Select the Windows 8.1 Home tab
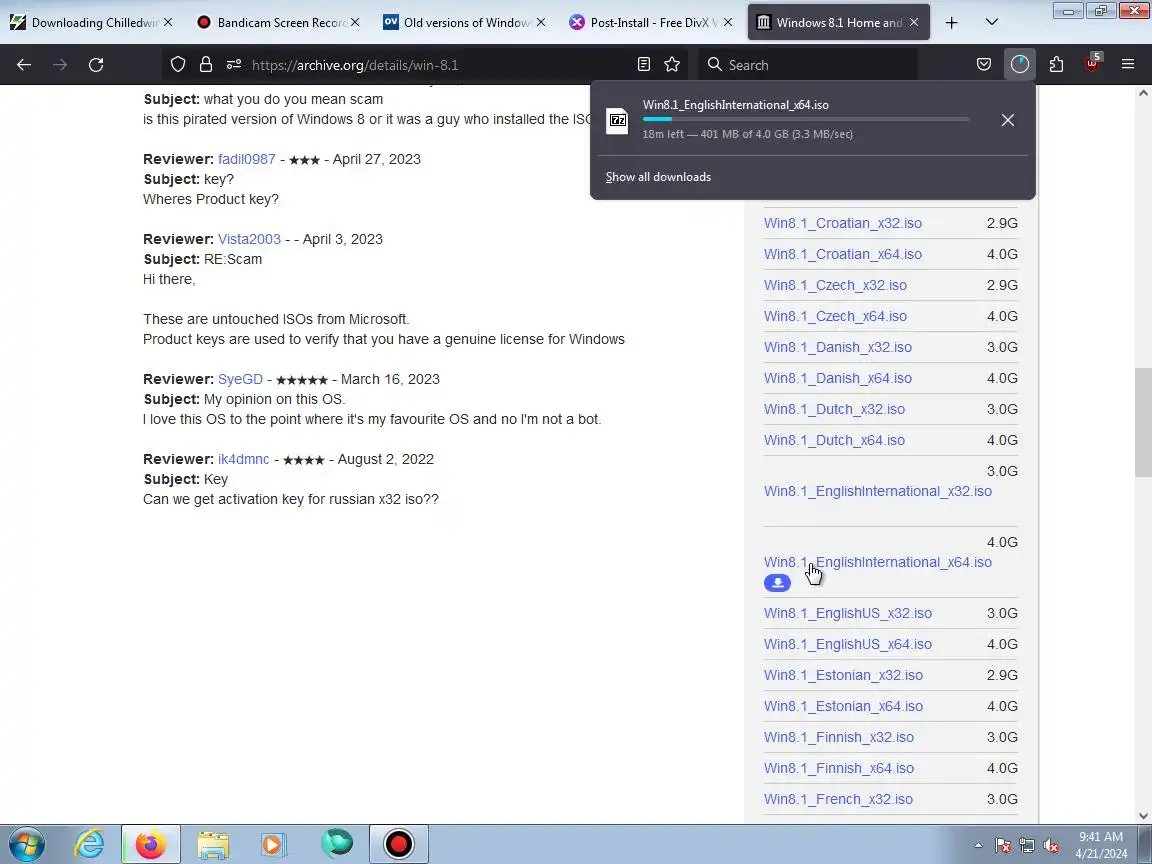Screen dimensions: 1152x864 tap(838, 23)
